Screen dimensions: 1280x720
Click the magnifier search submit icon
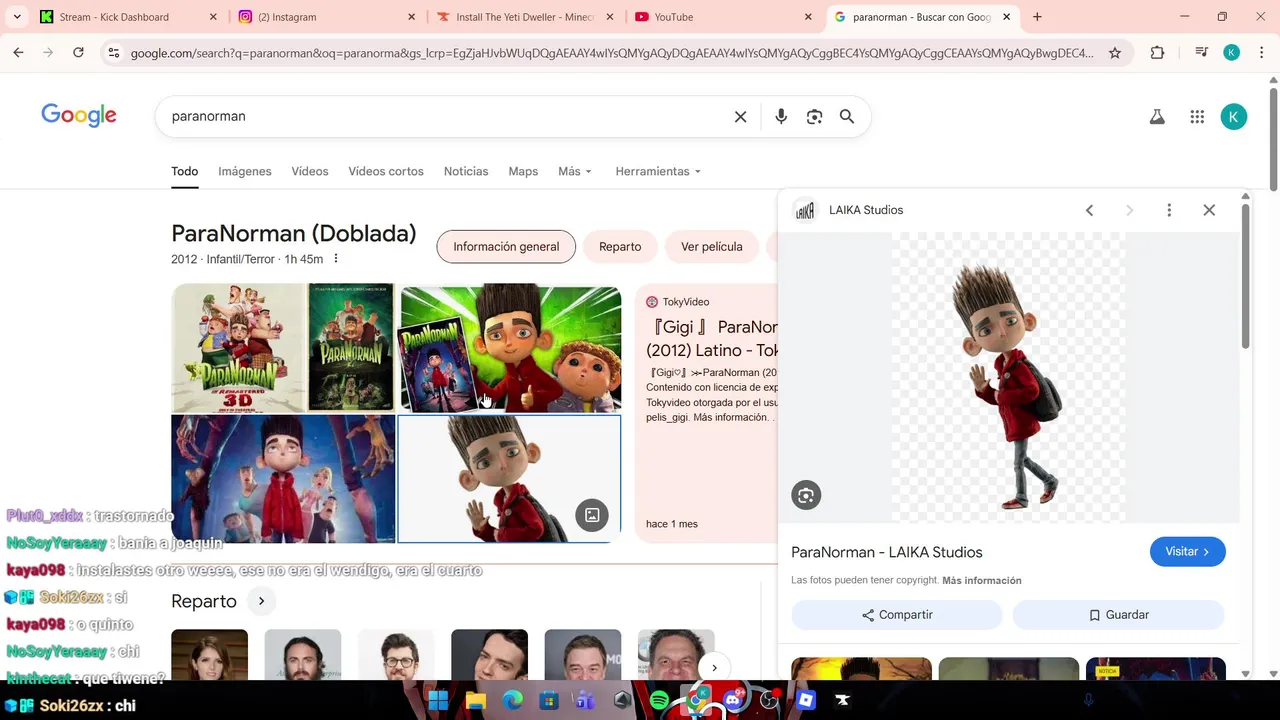[x=847, y=117]
